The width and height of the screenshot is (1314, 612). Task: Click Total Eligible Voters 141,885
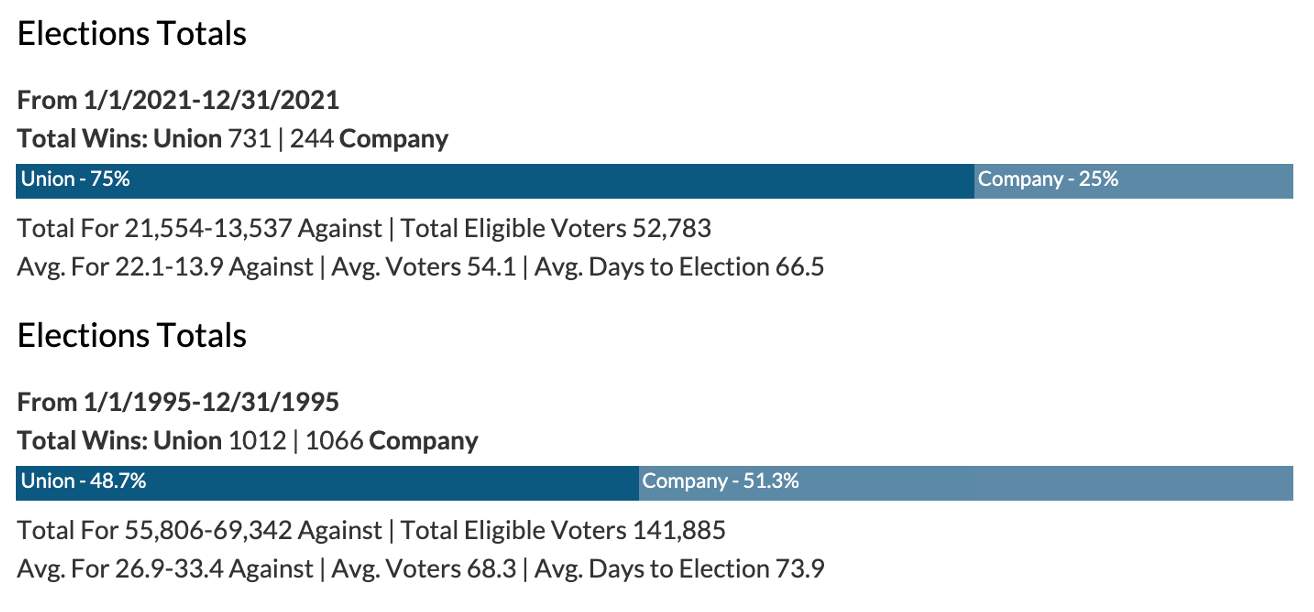[x=563, y=531]
